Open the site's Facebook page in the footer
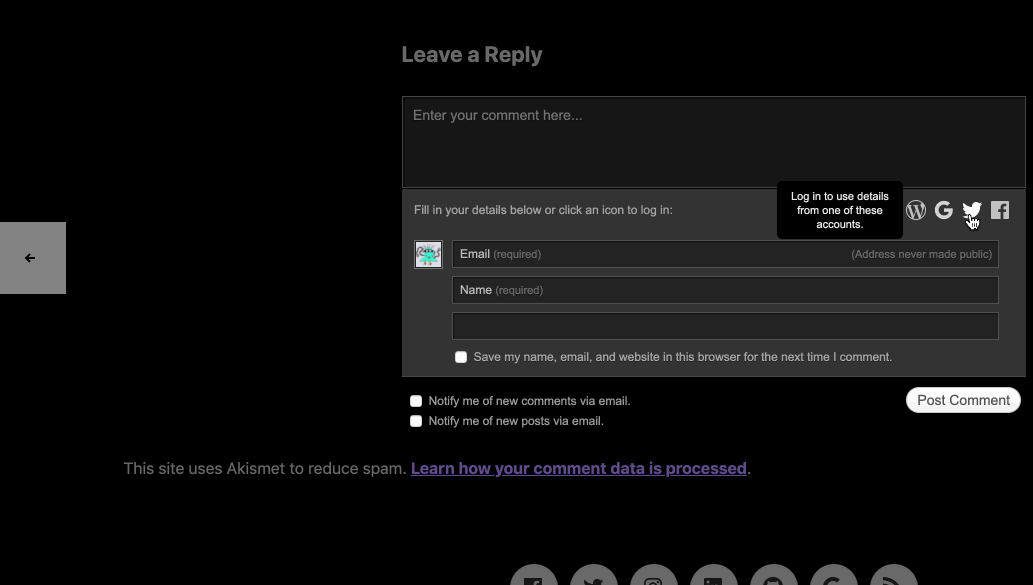The height and width of the screenshot is (585, 1033). coord(533,578)
